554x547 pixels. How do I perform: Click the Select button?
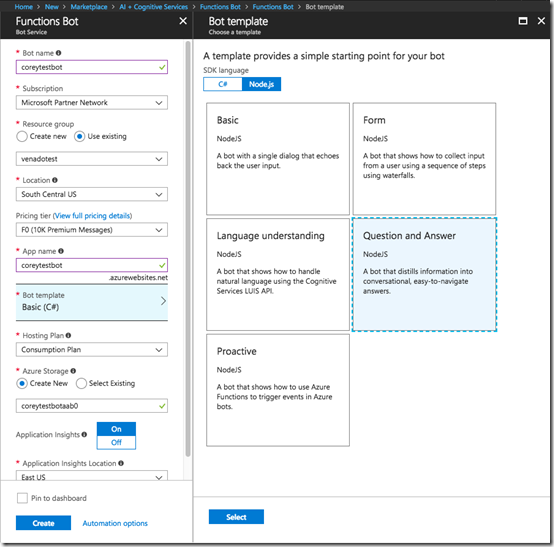click(x=236, y=517)
